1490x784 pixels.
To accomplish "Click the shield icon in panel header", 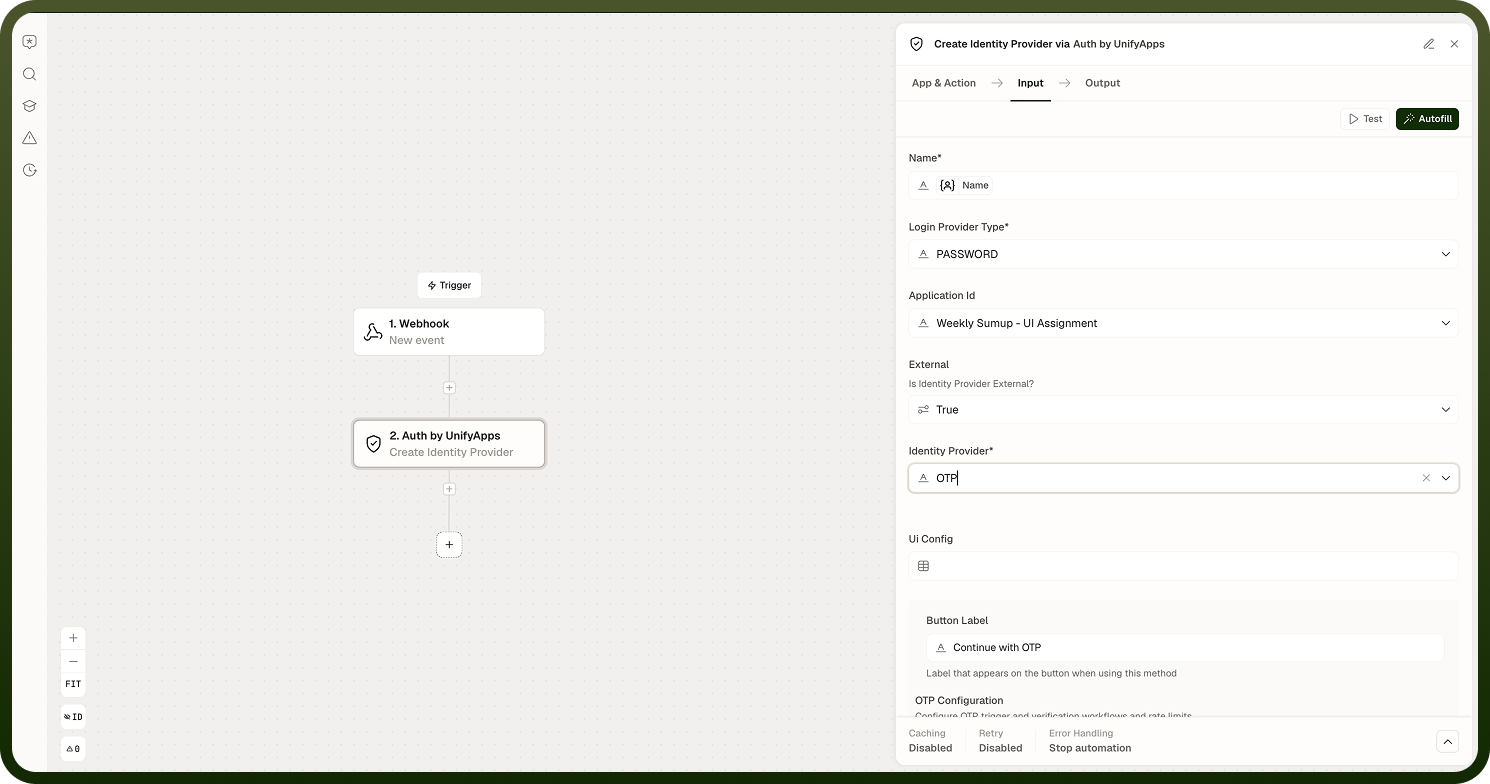I will tap(916, 44).
